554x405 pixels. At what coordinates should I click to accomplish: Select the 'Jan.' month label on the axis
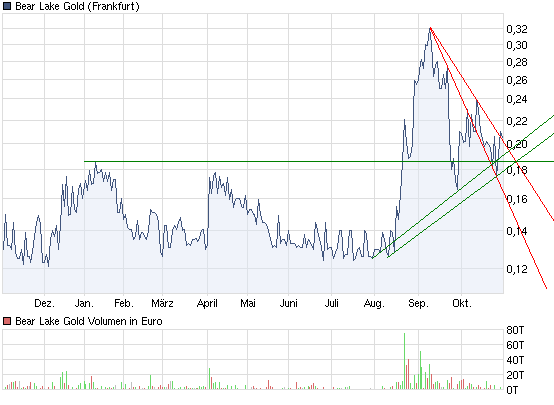(x=84, y=303)
